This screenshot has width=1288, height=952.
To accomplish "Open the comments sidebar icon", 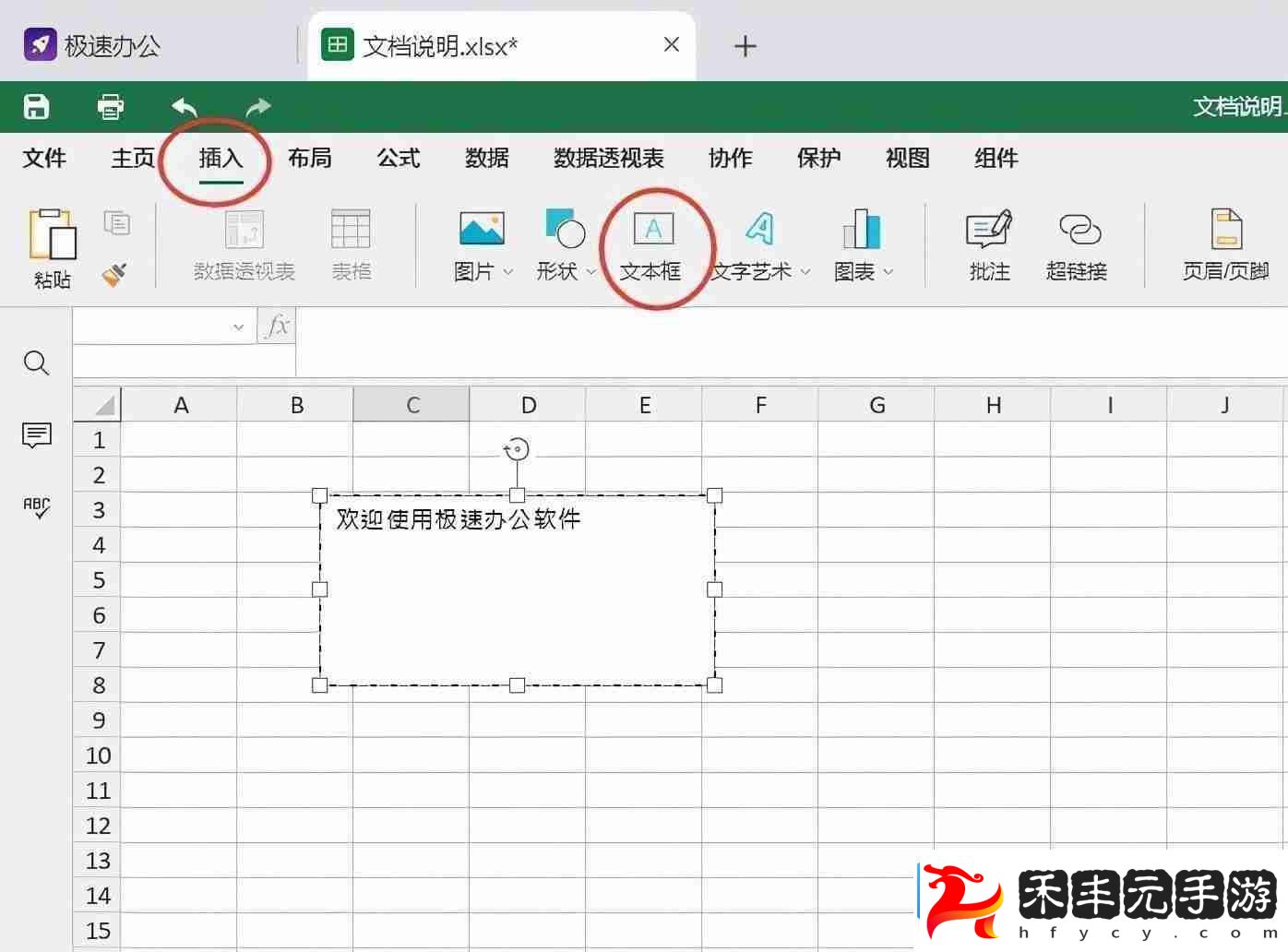I will pyautogui.click(x=37, y=434).
